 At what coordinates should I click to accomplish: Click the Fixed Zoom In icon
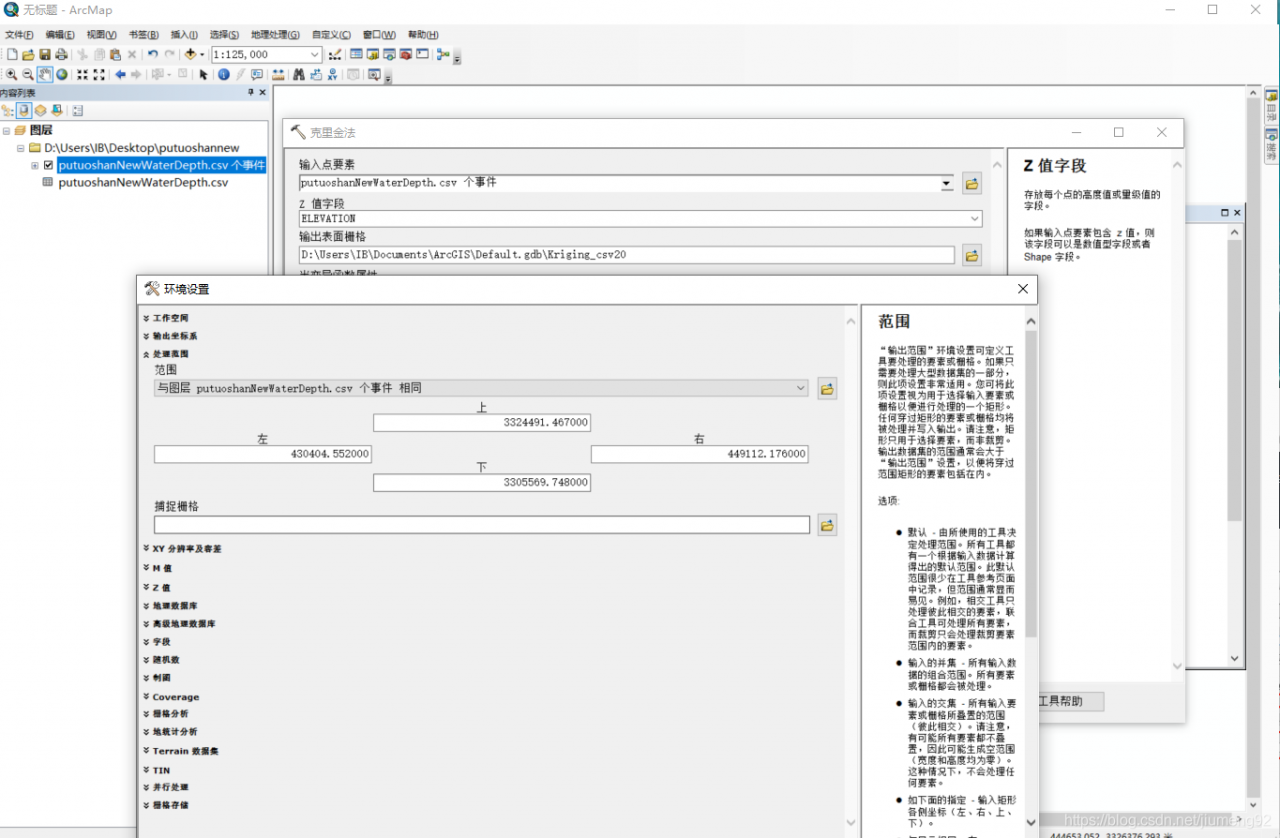pyautogui.click(x=82, y=75)
